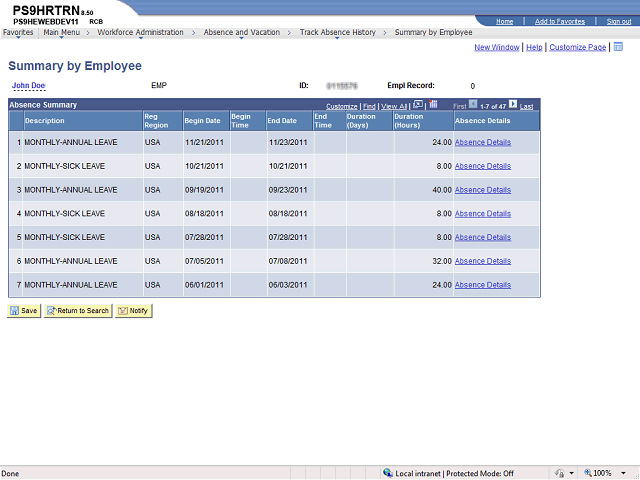
Task: Open Track Absence History breadcrumb
Action: 338,33
